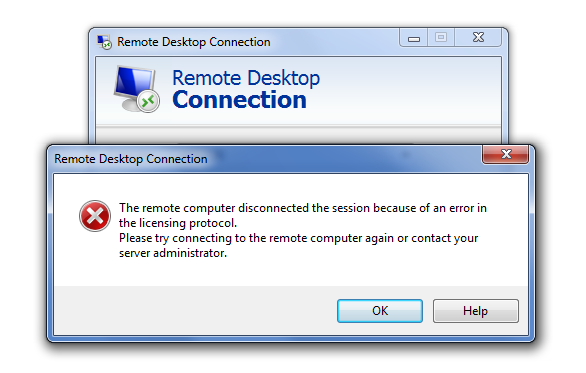
Task: Click the gray footer area left of OK
Action: [194, 310]
